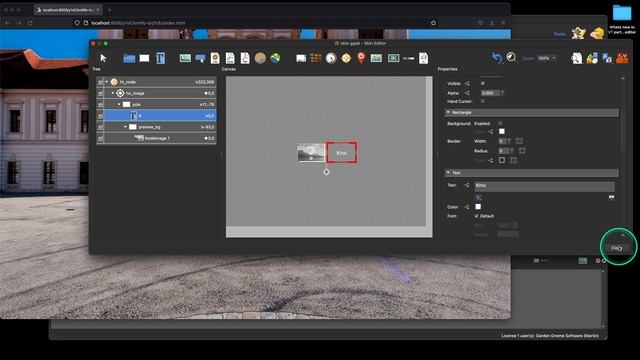The width and height of the screenshot is (640, 360).
Task: Toggle the Hand Cursor checkbox
Action: 483,101
